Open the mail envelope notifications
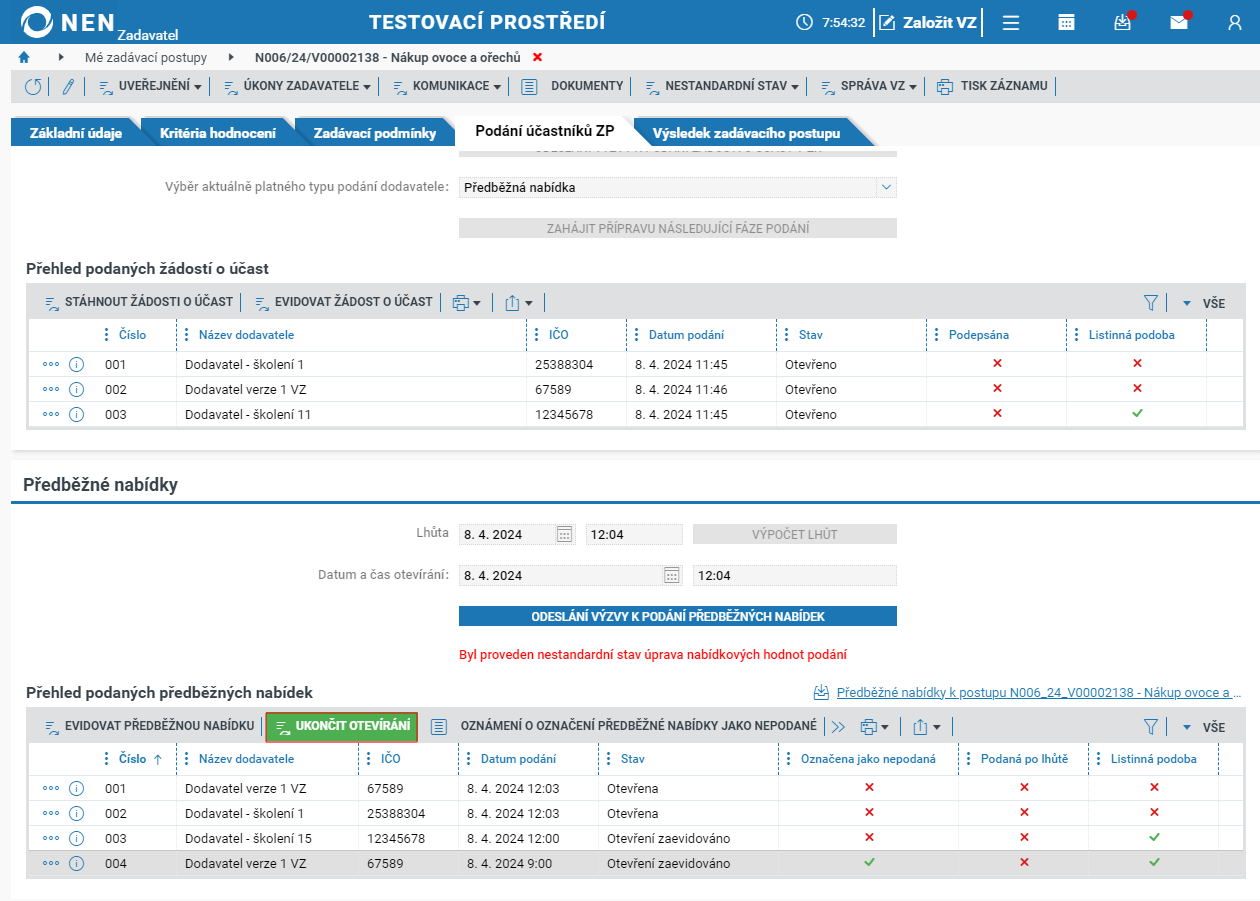This screenshot has height=901, width=1260. (x=1178, y=22)
